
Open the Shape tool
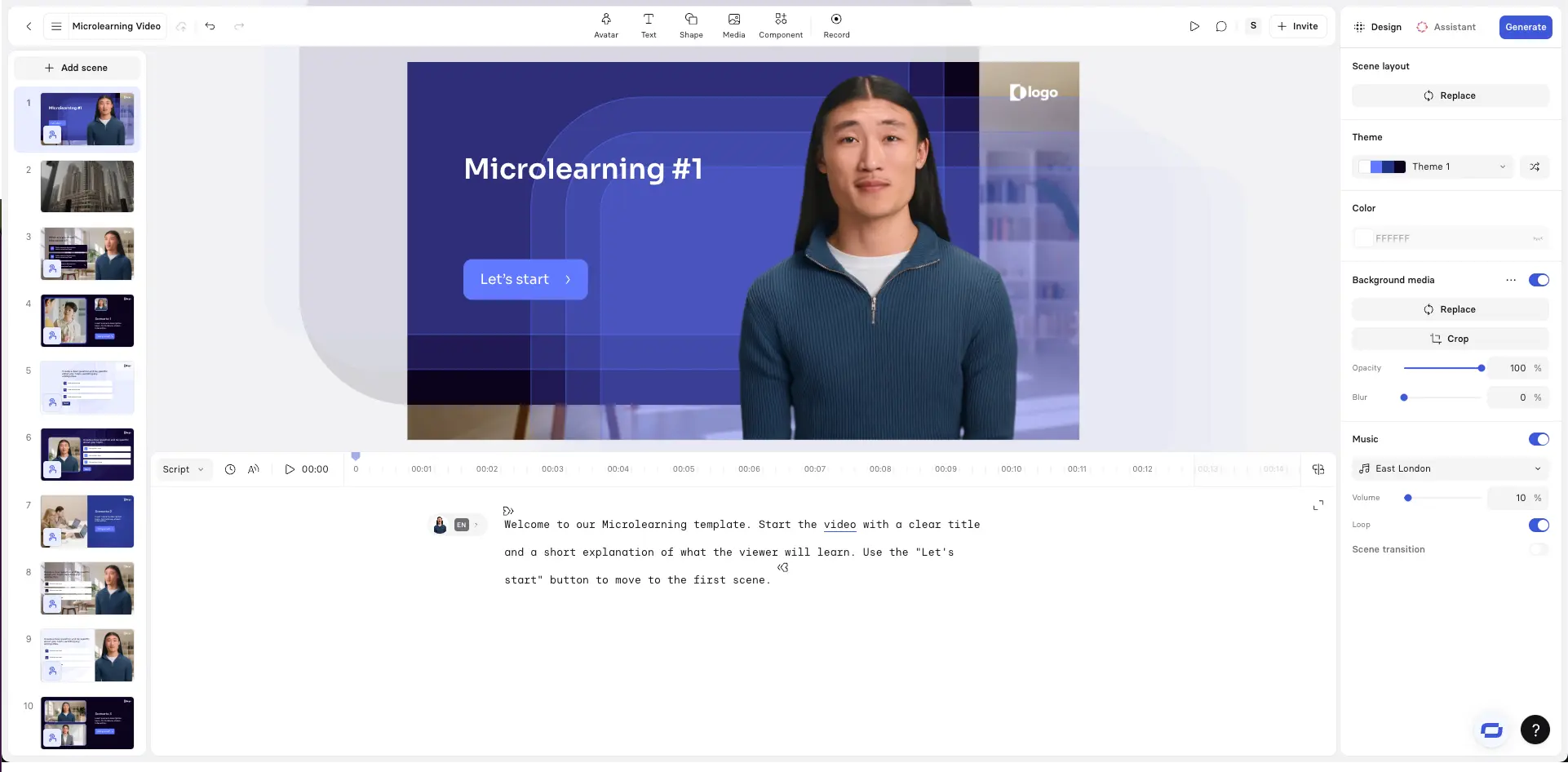691,26
